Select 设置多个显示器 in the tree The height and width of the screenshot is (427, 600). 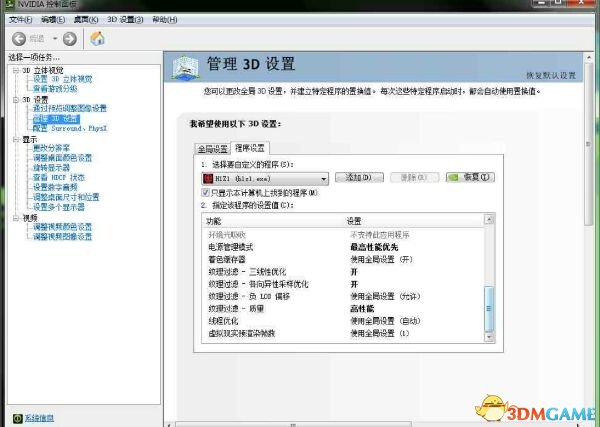[x=59, y=207]
